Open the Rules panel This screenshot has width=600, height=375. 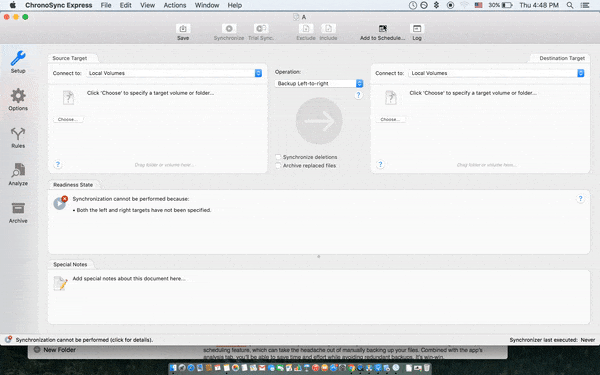[x=18, y=137]
